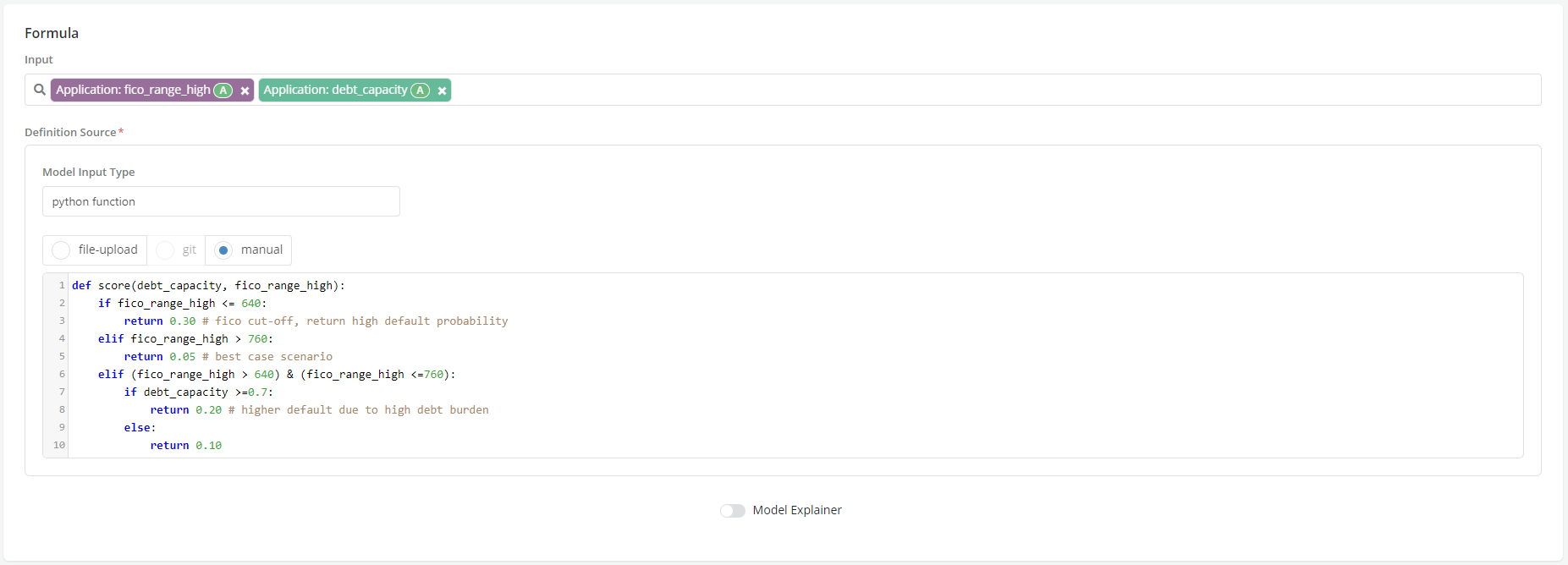Place cursor on the def score line

(x=208, y=286)
